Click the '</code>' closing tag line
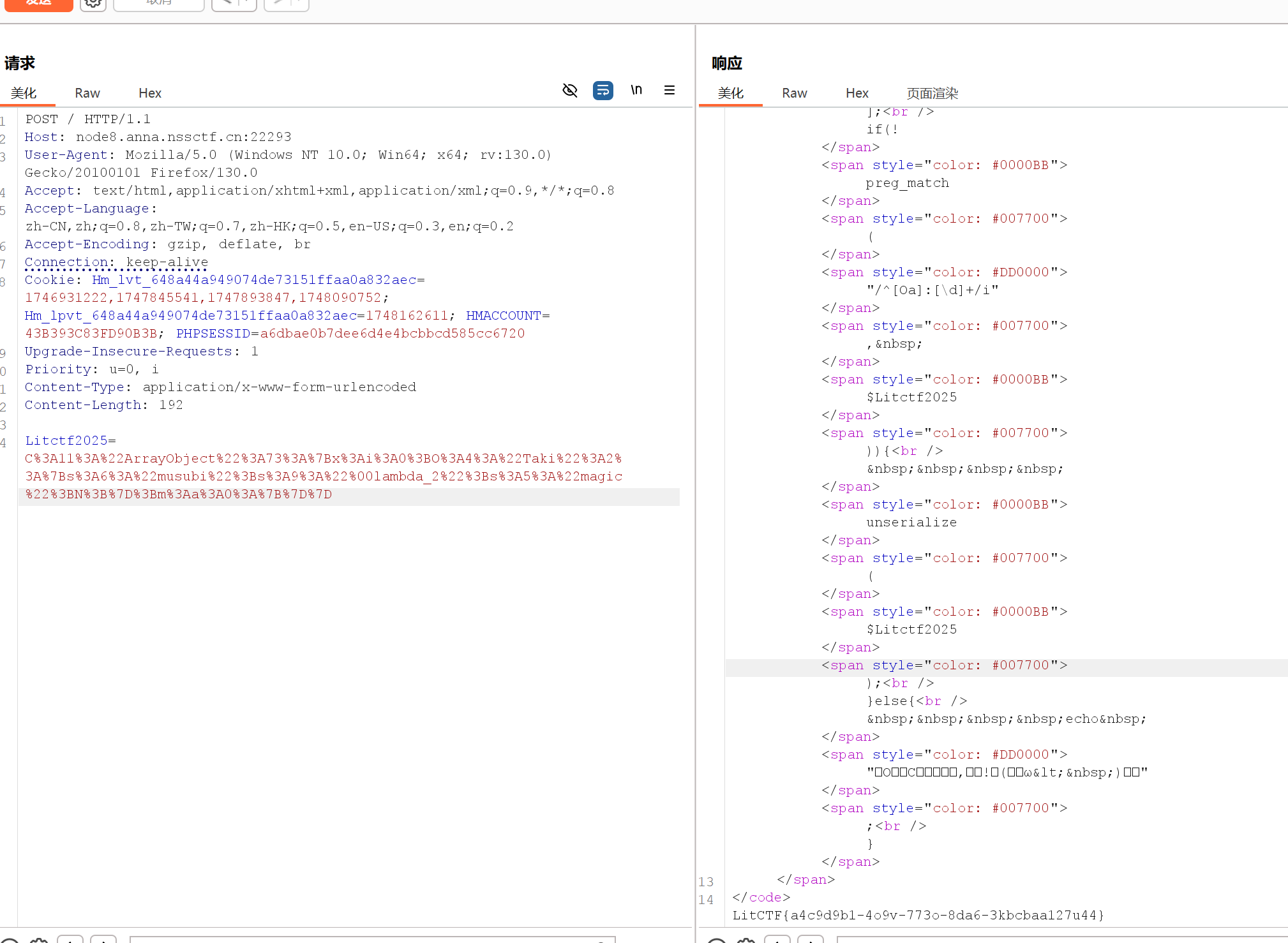This screenshot has width=1288, height=943. pos(761,898)
